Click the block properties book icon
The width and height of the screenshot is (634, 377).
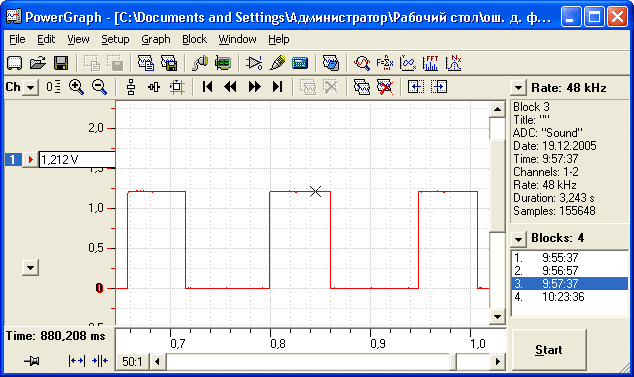pos(331,63)
